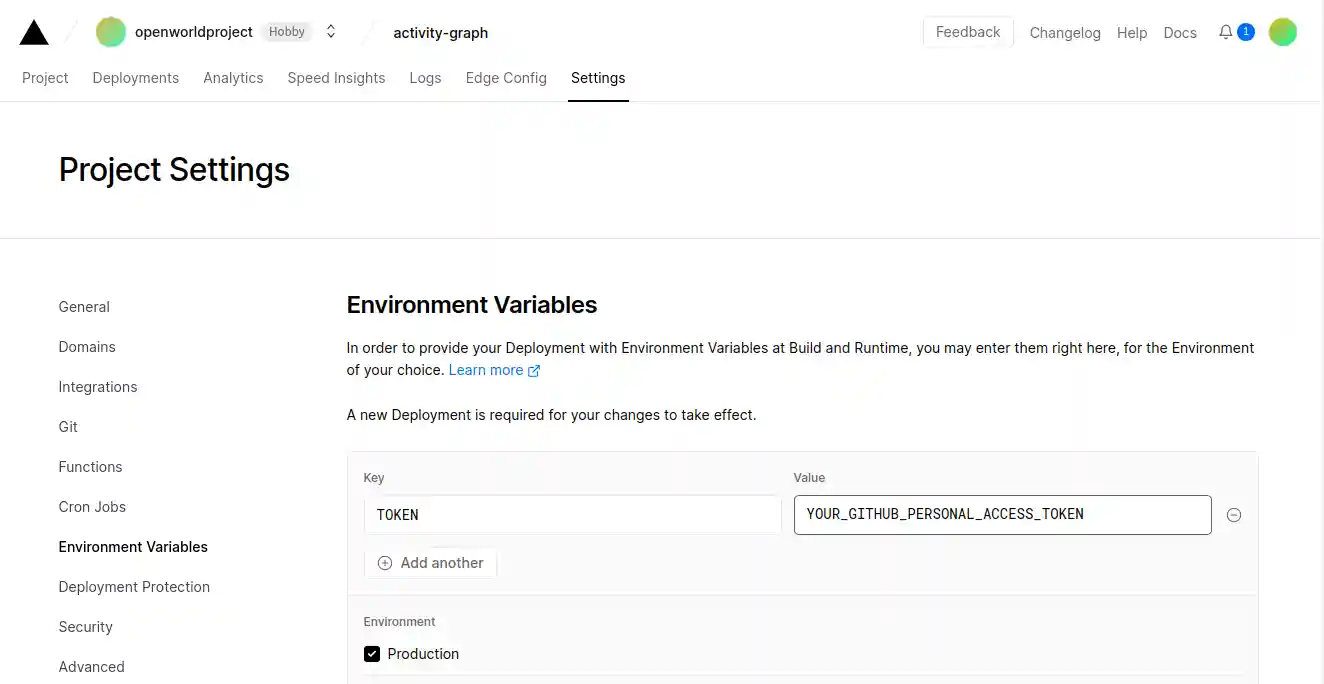Open the Changelog link
Screen dimensions: 1324x684
click(x=1065, y=33)
